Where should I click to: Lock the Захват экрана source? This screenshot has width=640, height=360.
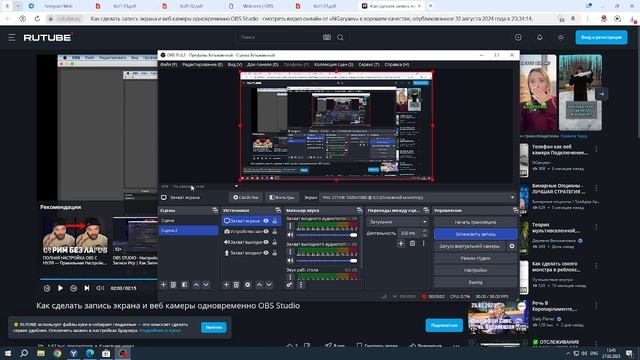(275, 221)
